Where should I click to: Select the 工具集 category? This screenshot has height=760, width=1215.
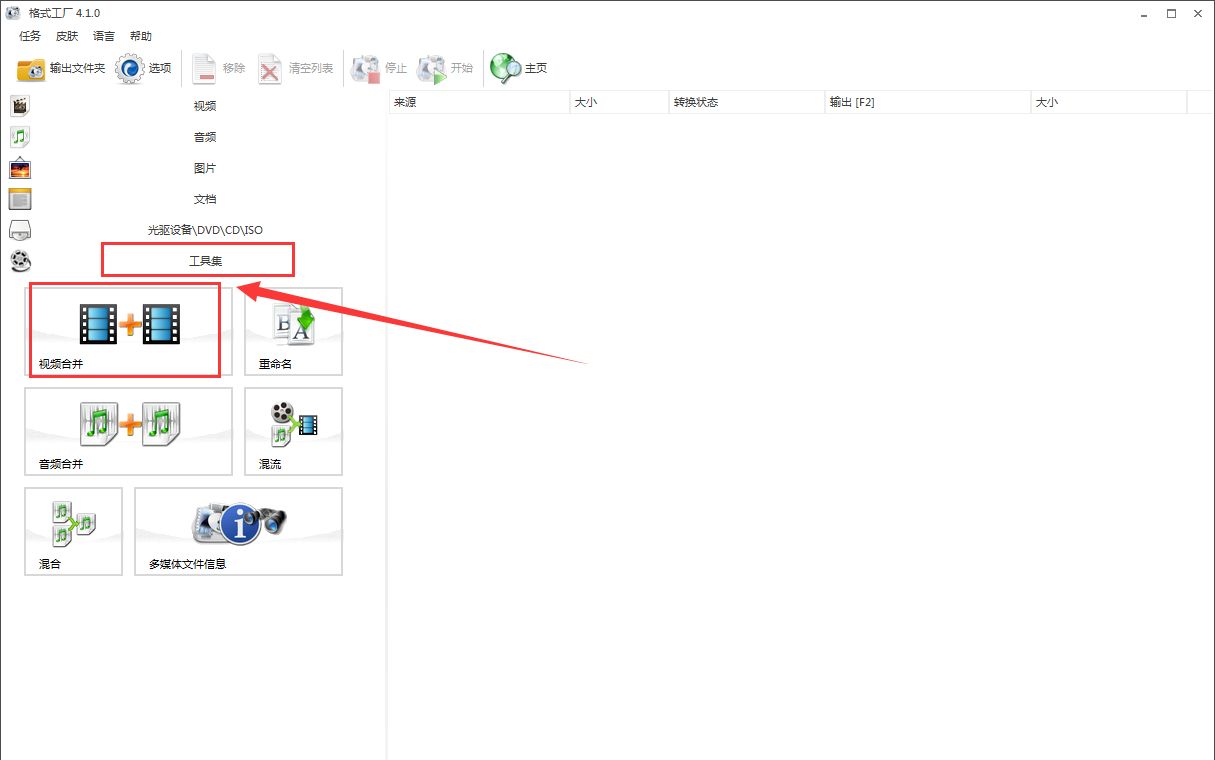pyautogui.click(x=205, y=261)
